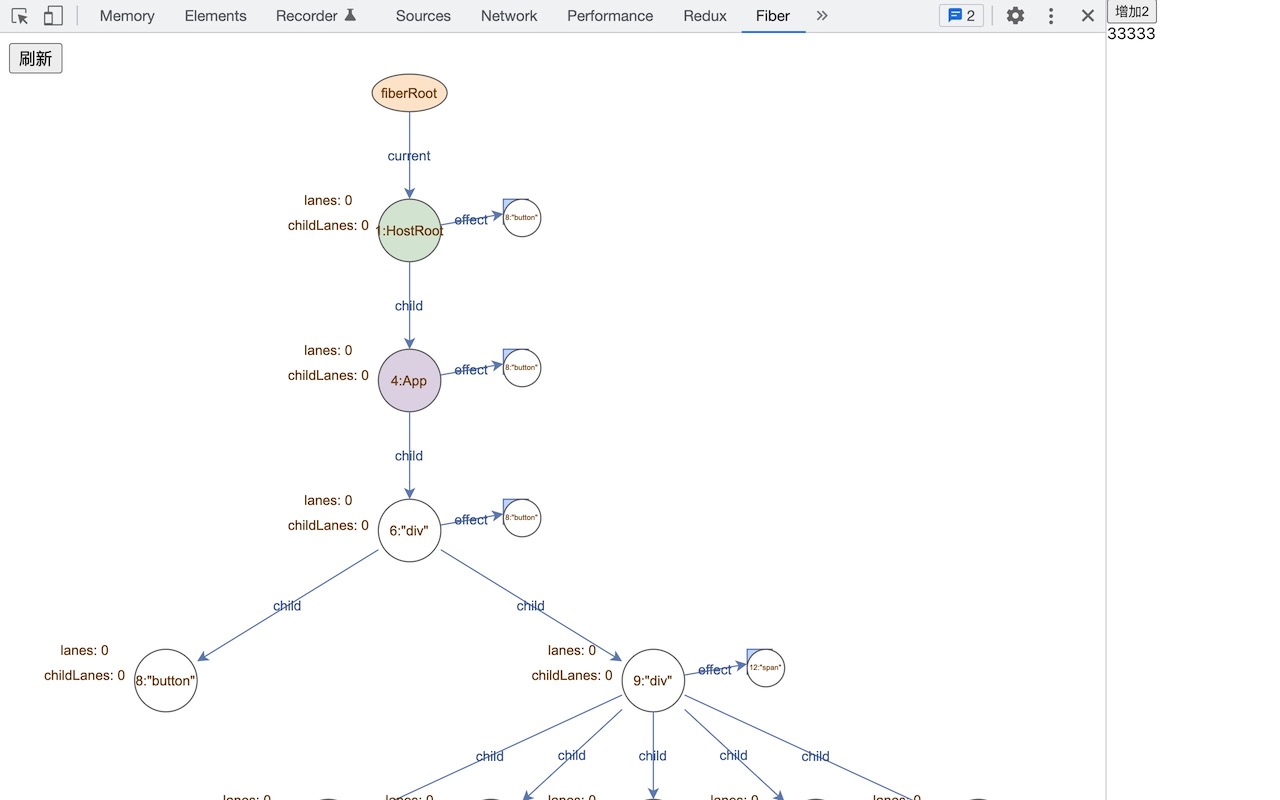
Task: Switch to the Redux tab
Action: pyautogui.click(x=704, y=16)
